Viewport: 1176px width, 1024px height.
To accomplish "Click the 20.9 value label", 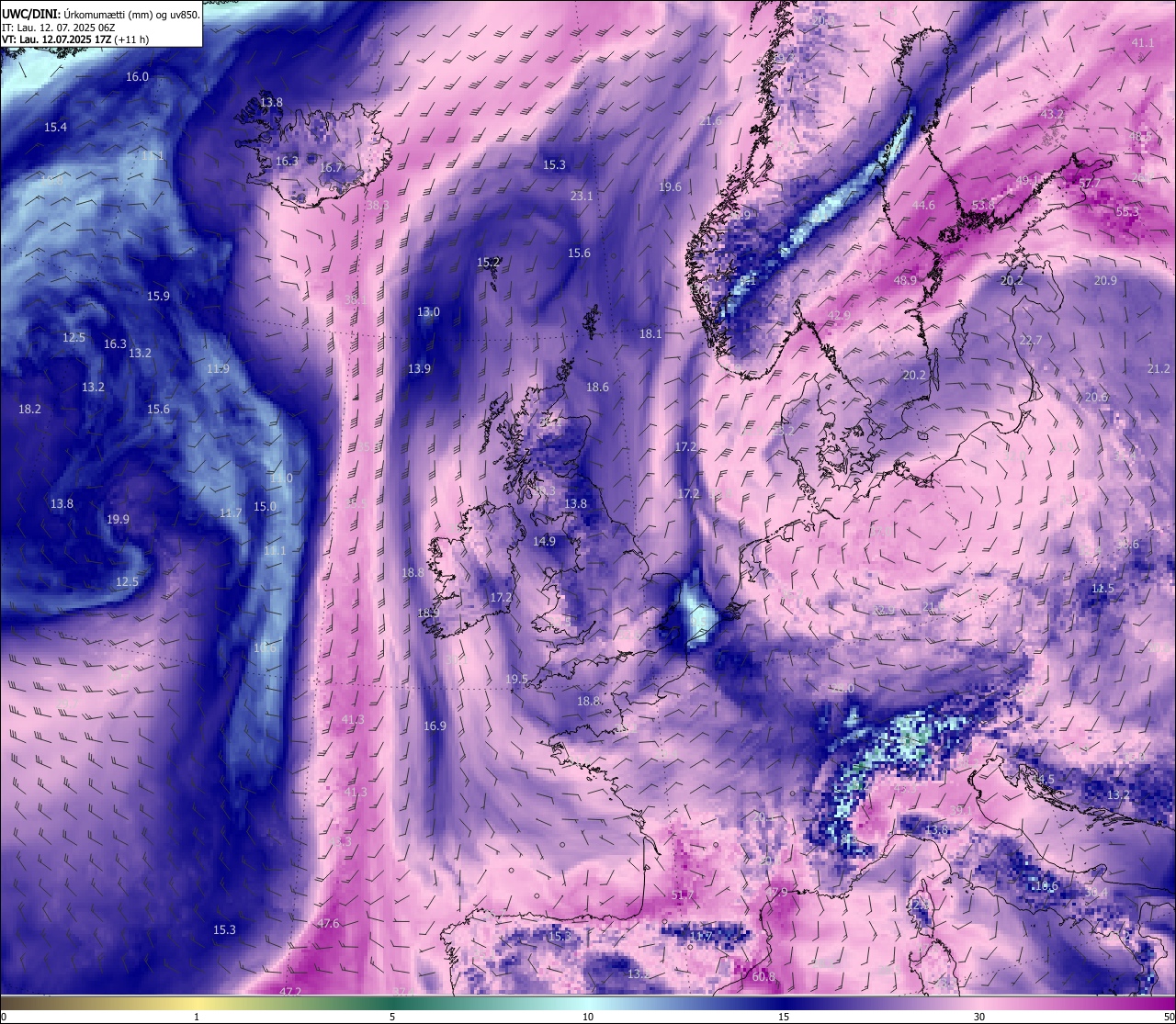I will point(1106,281).
